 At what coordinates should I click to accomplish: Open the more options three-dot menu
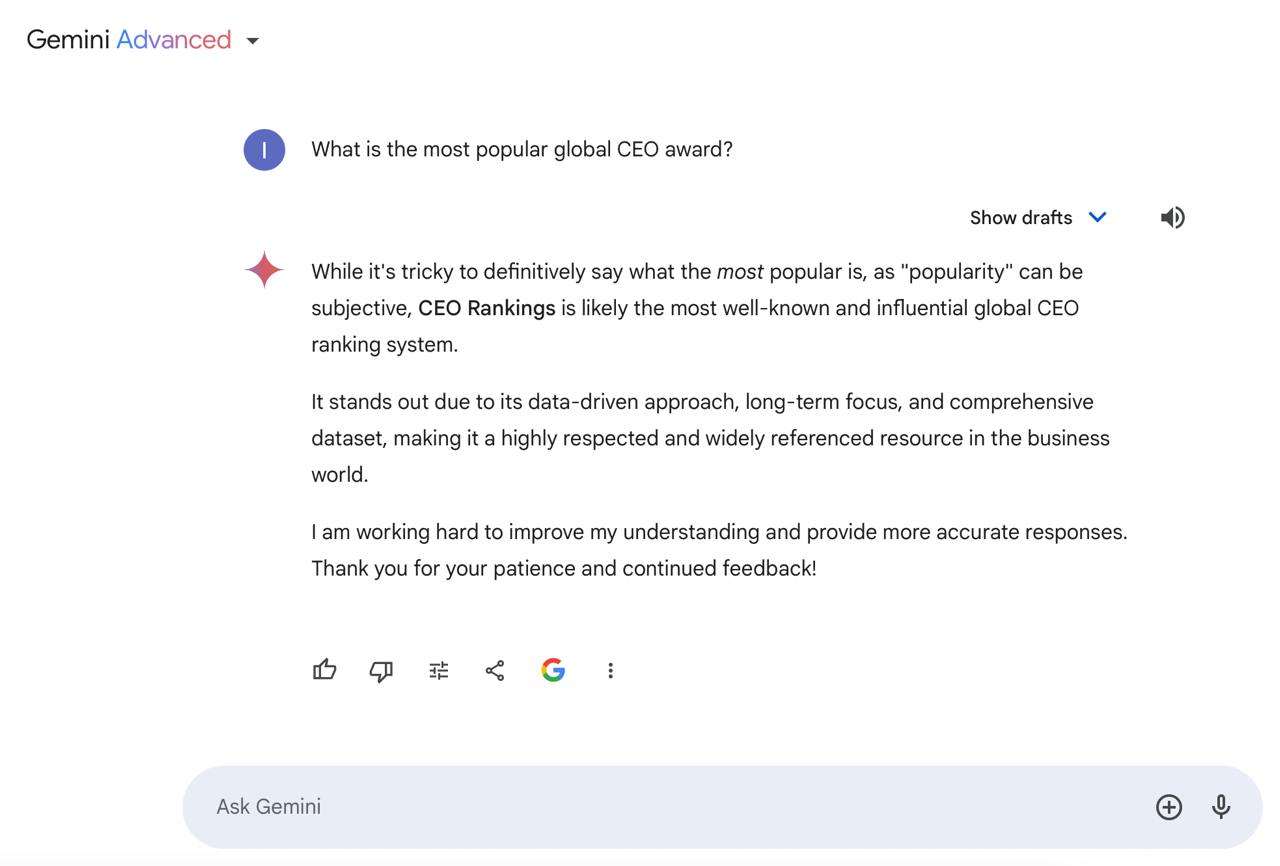coord(611,670)
